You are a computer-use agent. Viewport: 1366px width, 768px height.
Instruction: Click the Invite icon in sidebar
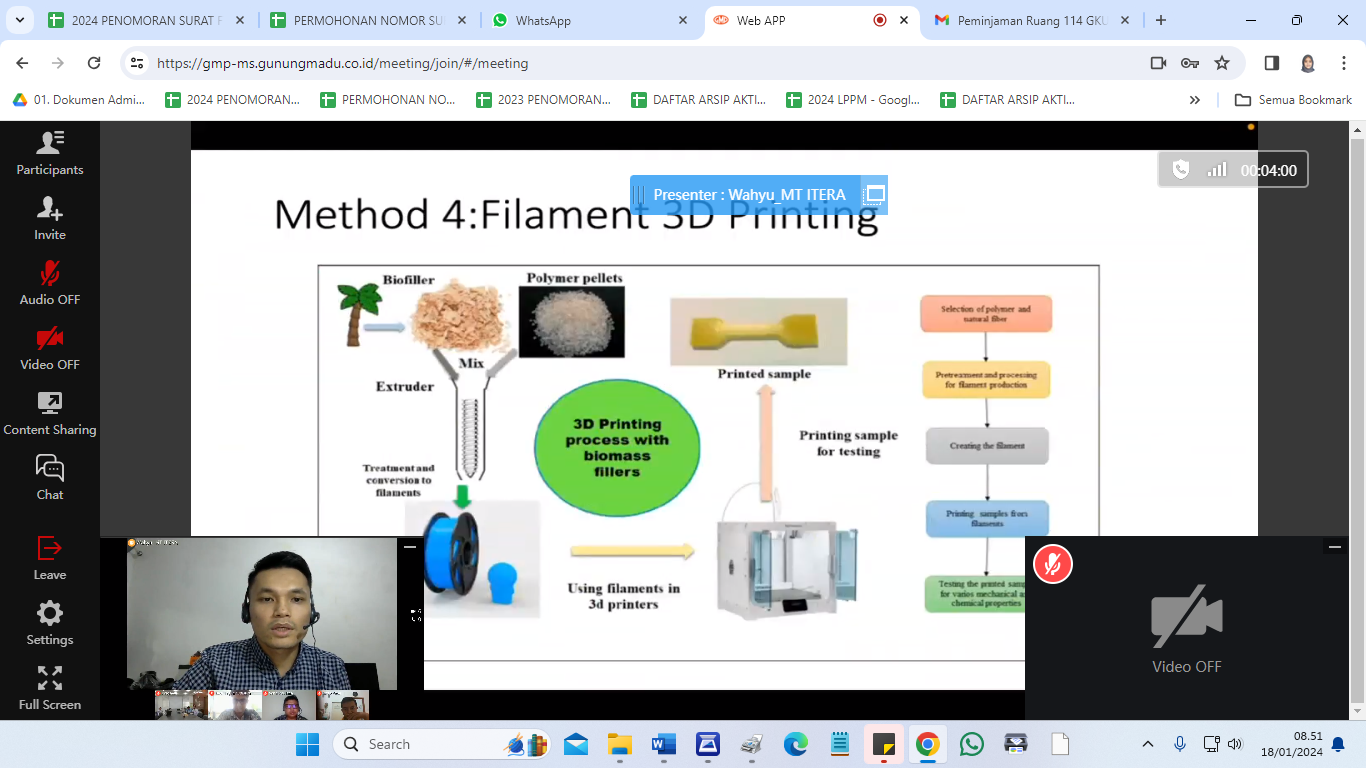(49, 218)
